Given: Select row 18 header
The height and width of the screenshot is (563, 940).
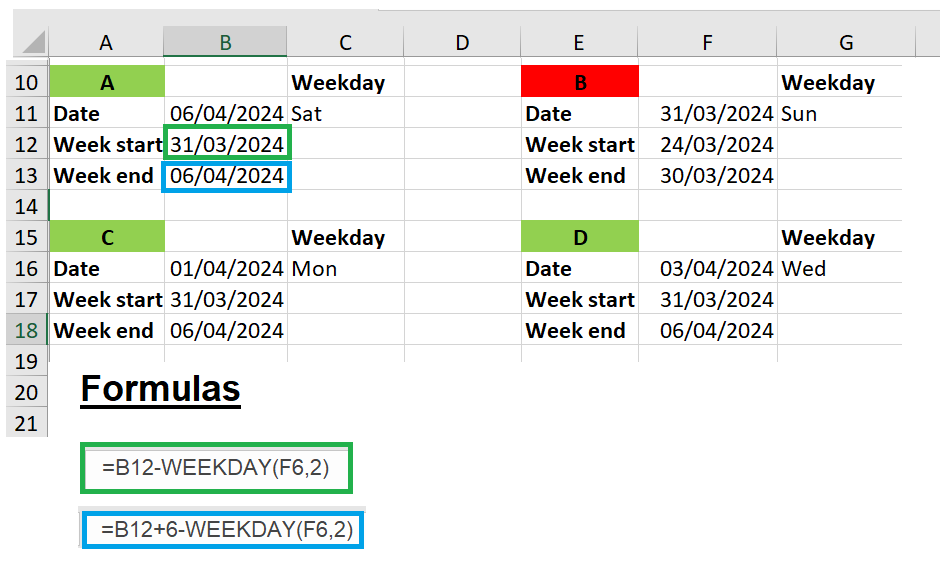Looking at the screenshot, I should (x=27, y=330).
